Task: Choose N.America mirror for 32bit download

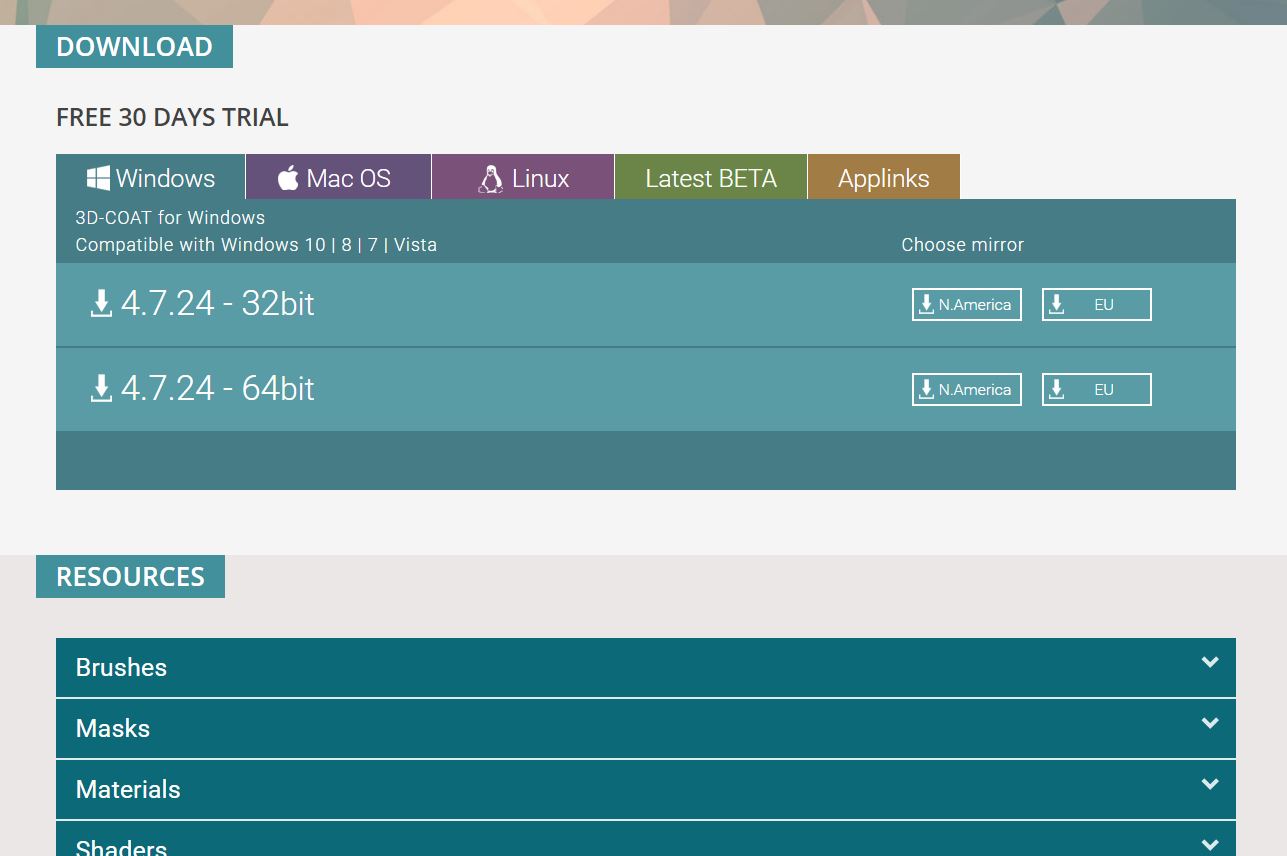Action: [967, 305]
